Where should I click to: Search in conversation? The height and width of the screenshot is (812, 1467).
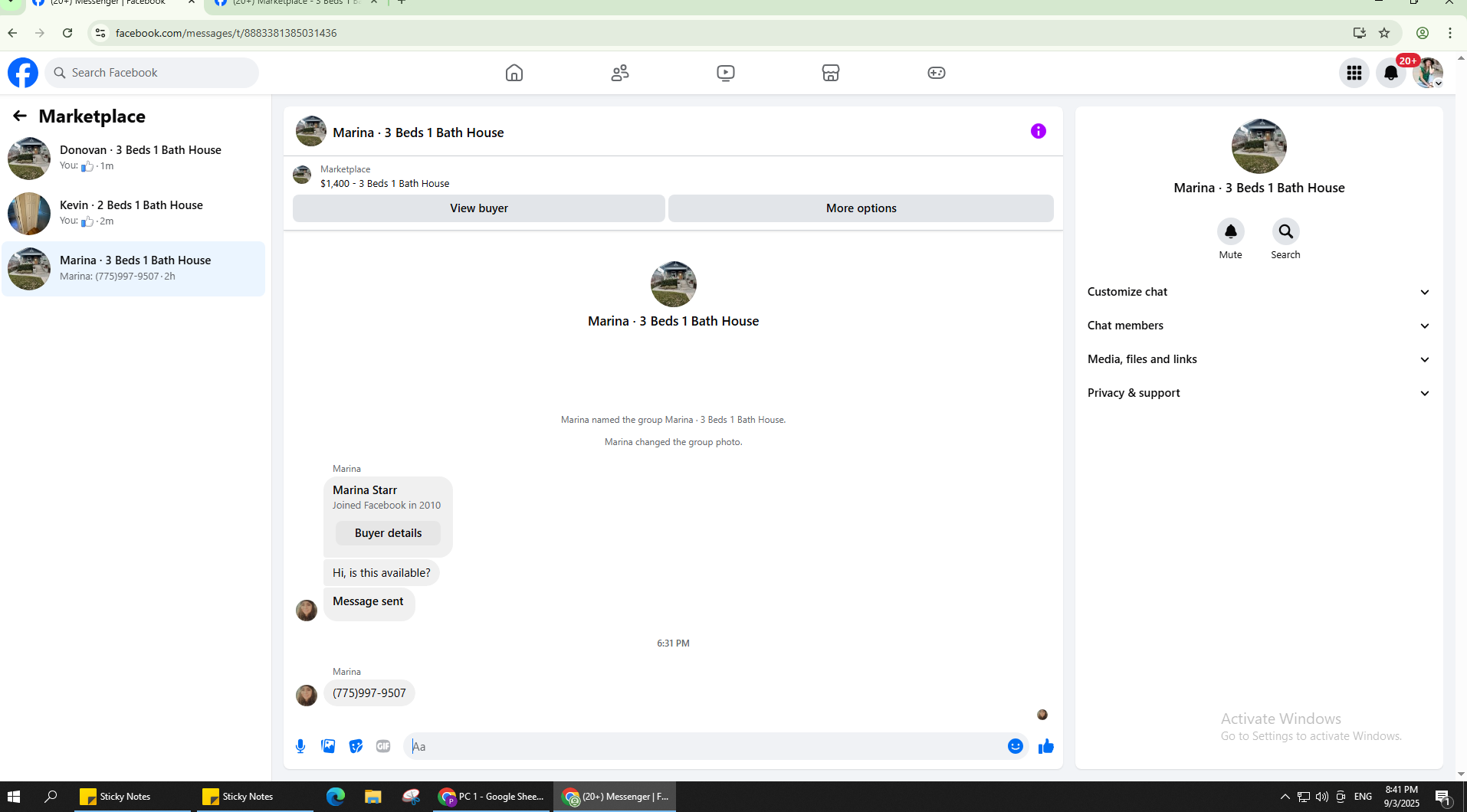tap(1286, 231)
